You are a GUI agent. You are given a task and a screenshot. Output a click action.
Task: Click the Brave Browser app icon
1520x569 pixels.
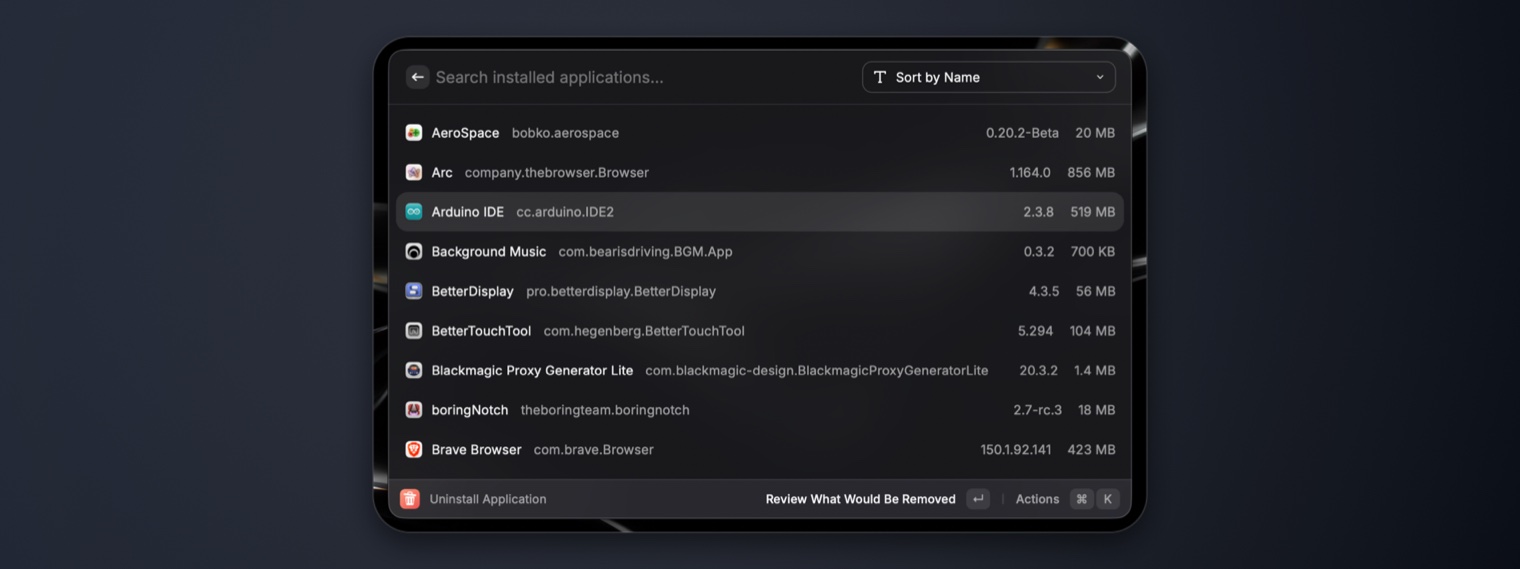pos(413,449)
